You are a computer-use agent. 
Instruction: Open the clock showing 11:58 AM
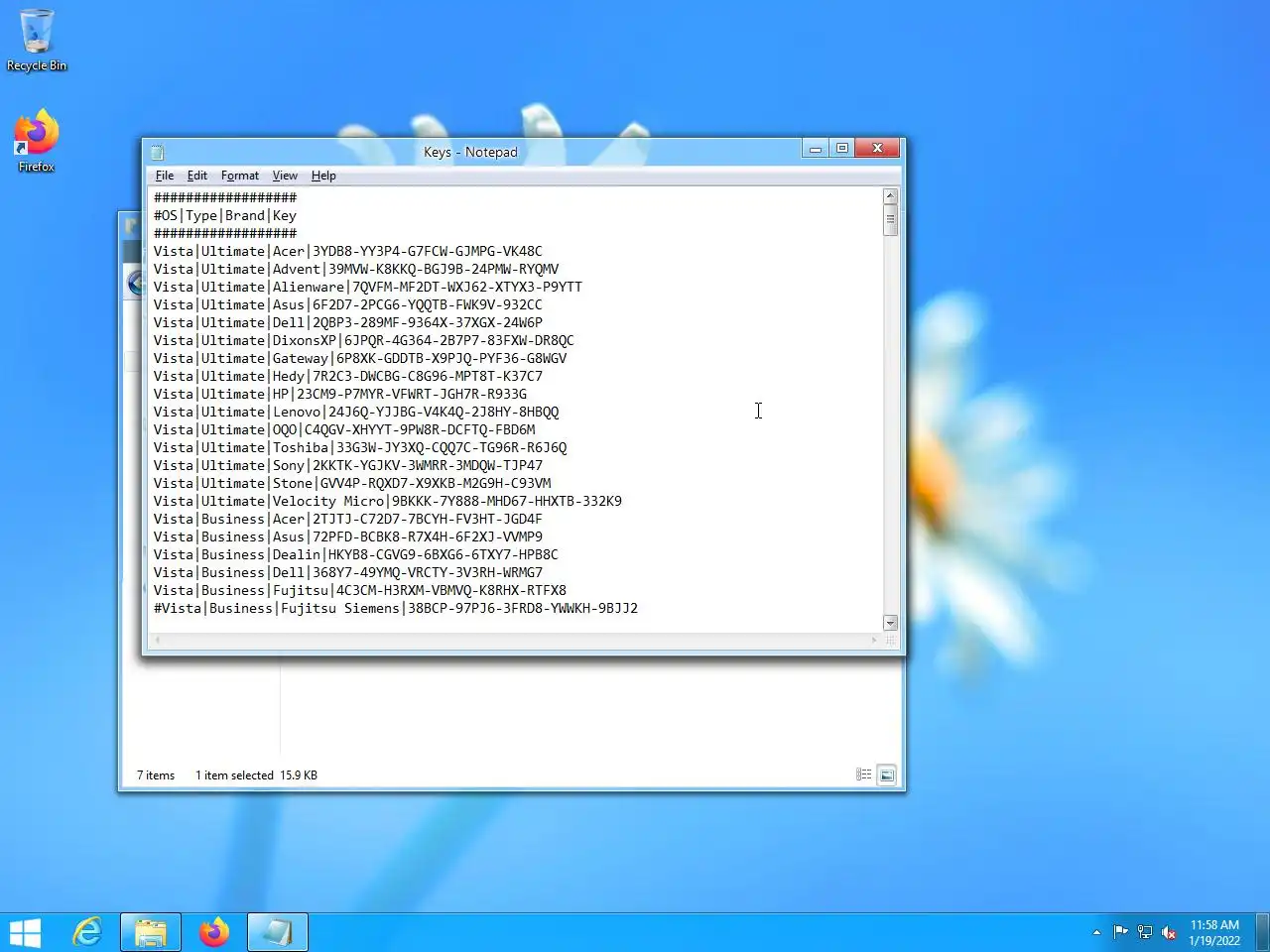tap(1214, 932)
